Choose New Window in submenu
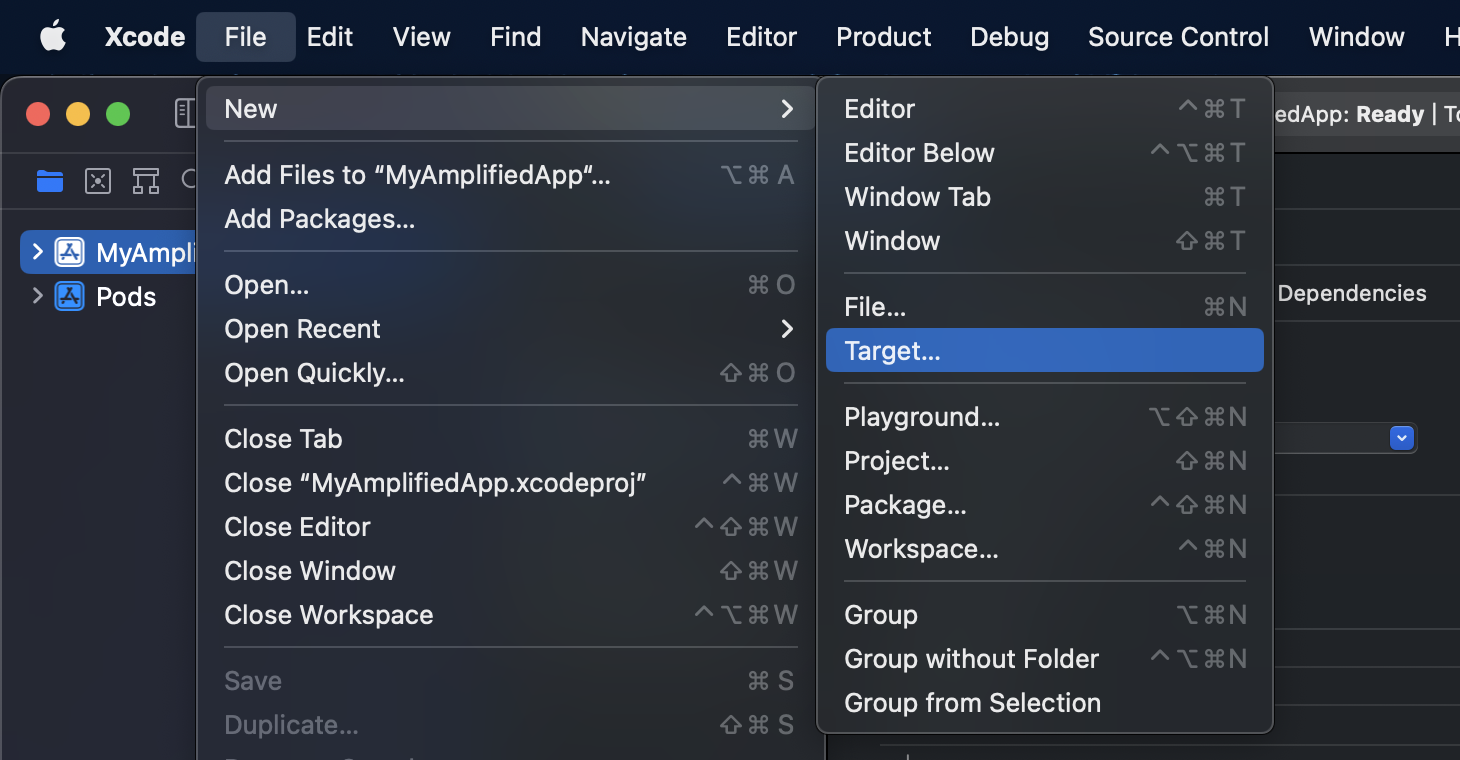The height and width of the screenshot is (760, 1460). (x=1045, y=241)
